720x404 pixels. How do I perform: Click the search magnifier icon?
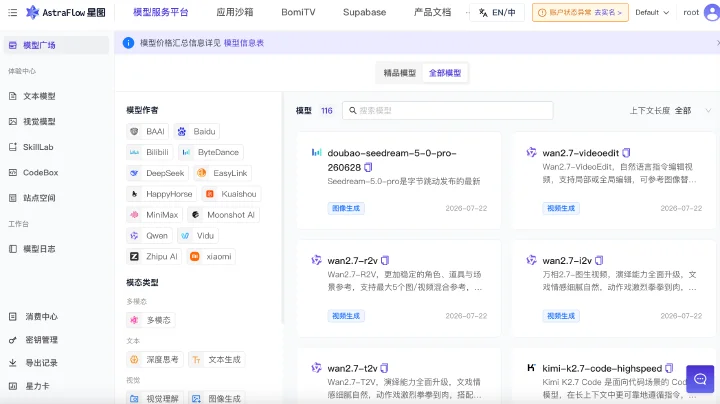353,111
